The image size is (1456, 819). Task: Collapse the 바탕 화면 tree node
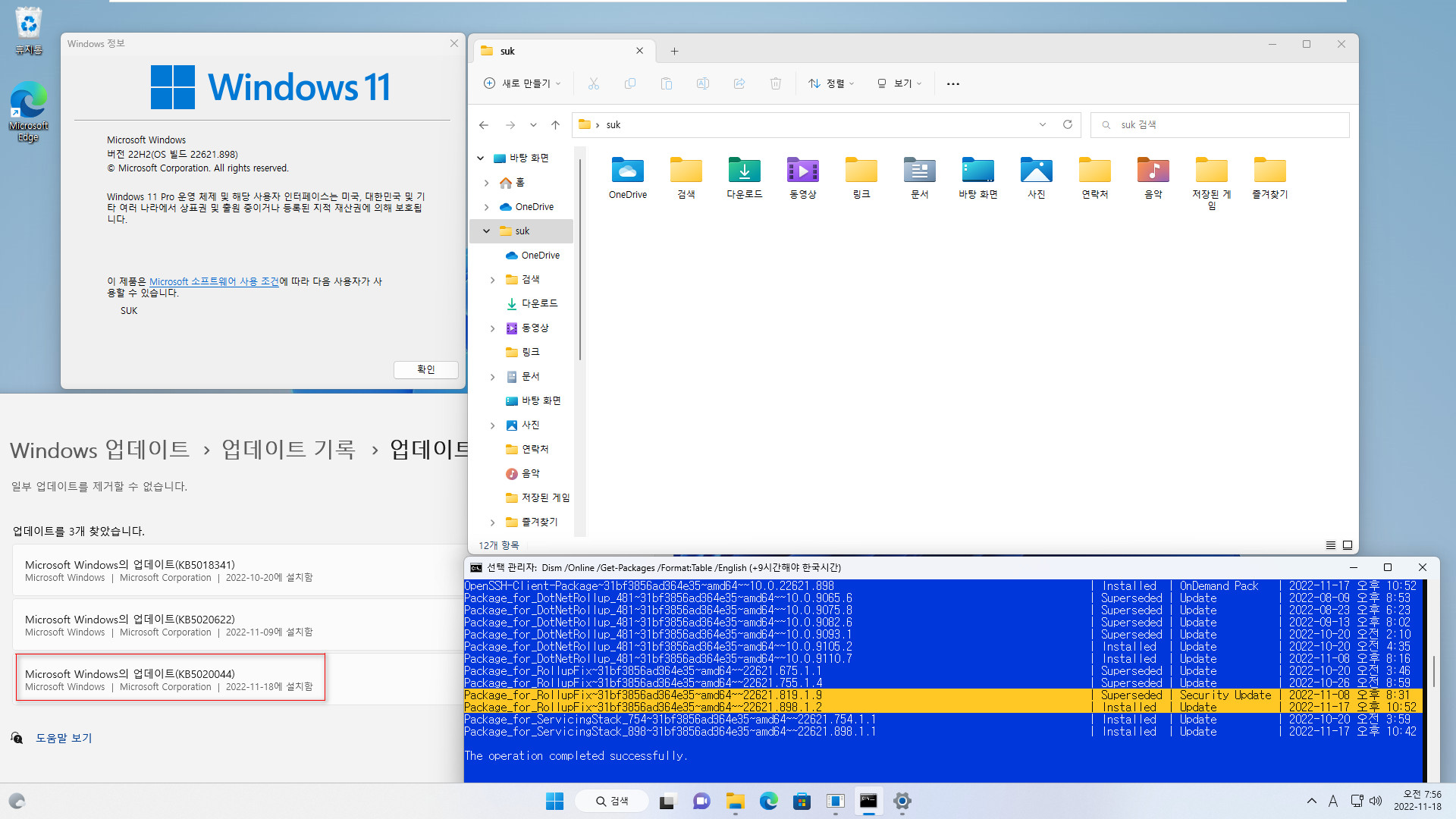click(x=480, y=158)
